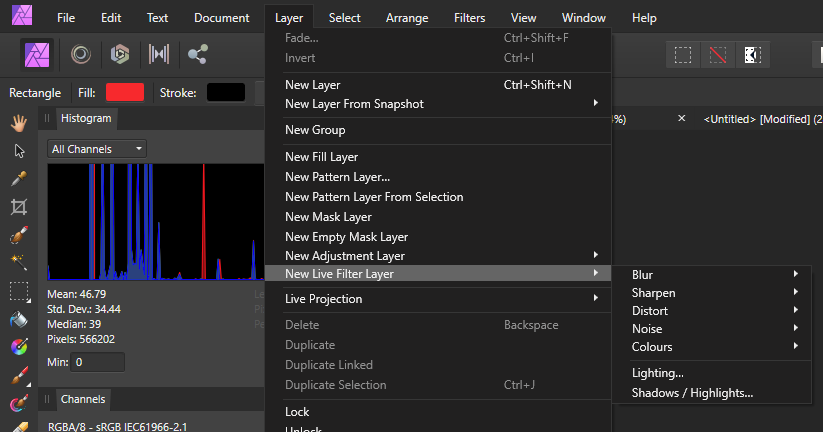Open the File menu

66,18
